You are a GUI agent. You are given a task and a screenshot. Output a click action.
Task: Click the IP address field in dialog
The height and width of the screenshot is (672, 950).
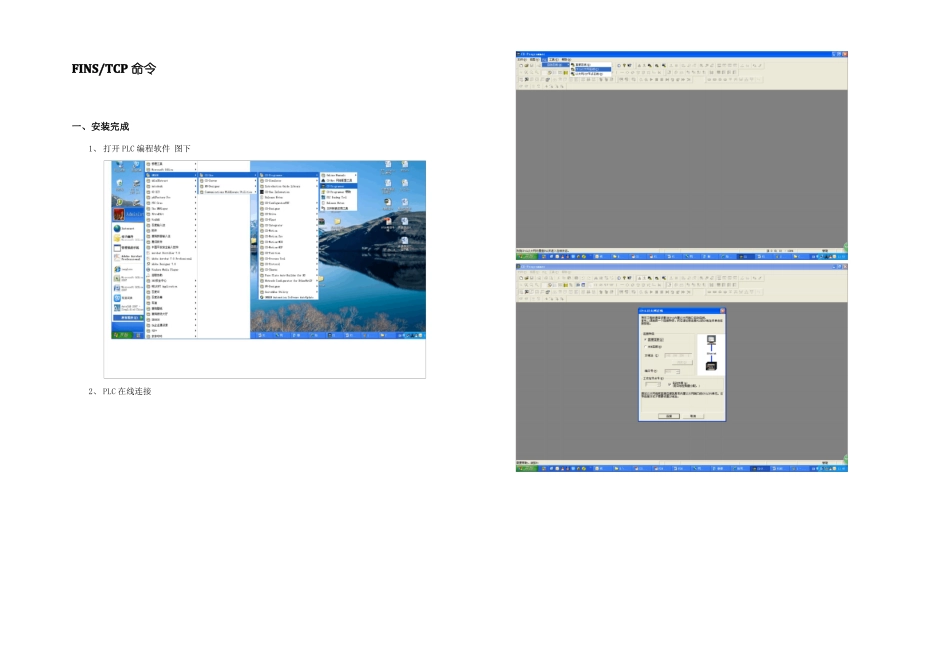[678, 354]
